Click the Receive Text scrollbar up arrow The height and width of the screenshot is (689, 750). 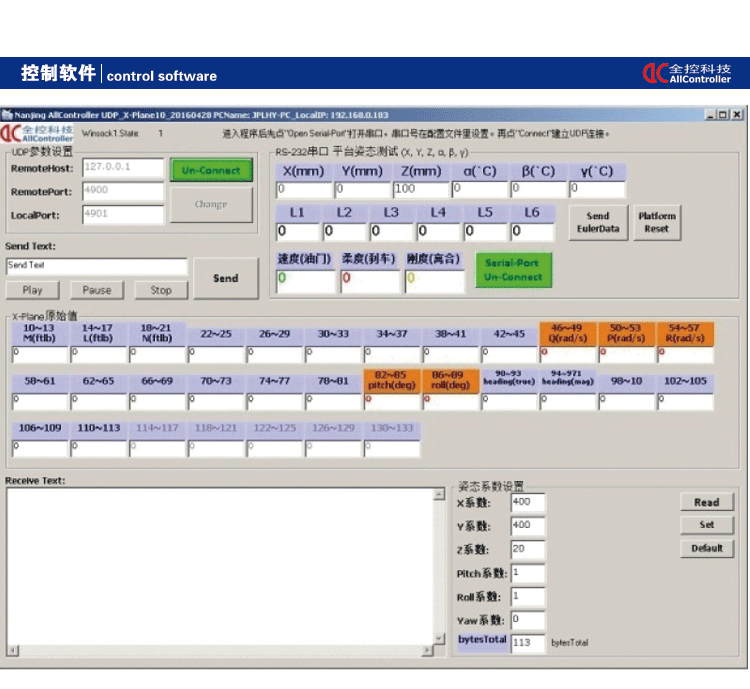(435, 494)
